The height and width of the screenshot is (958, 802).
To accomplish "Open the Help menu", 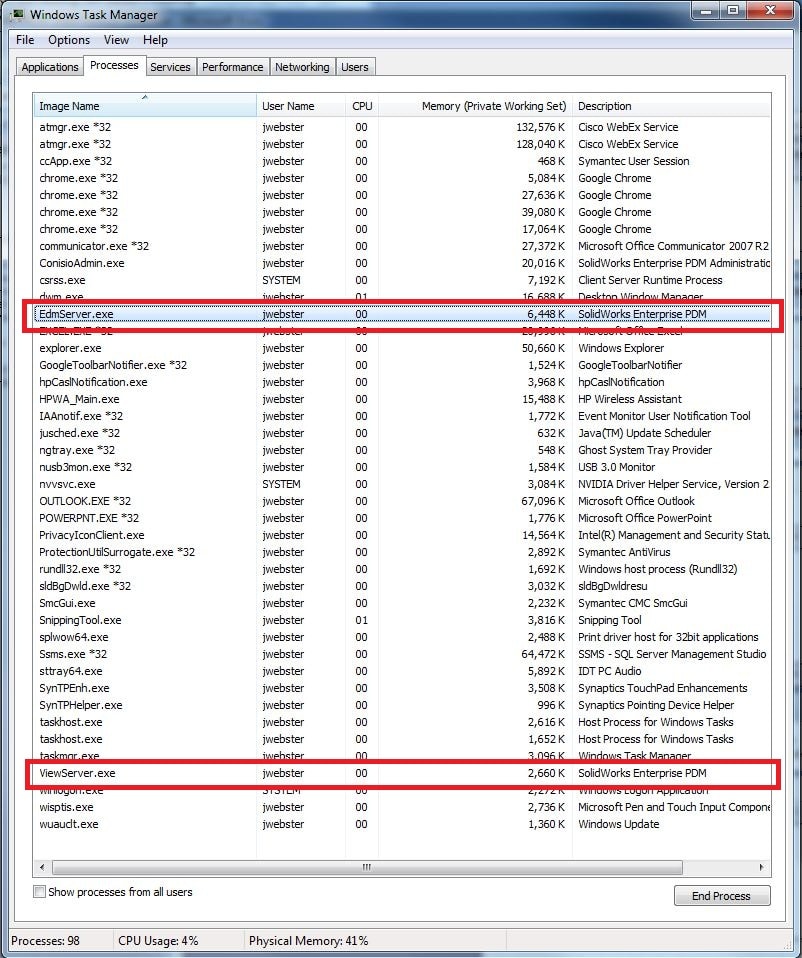I will [155, 40].
